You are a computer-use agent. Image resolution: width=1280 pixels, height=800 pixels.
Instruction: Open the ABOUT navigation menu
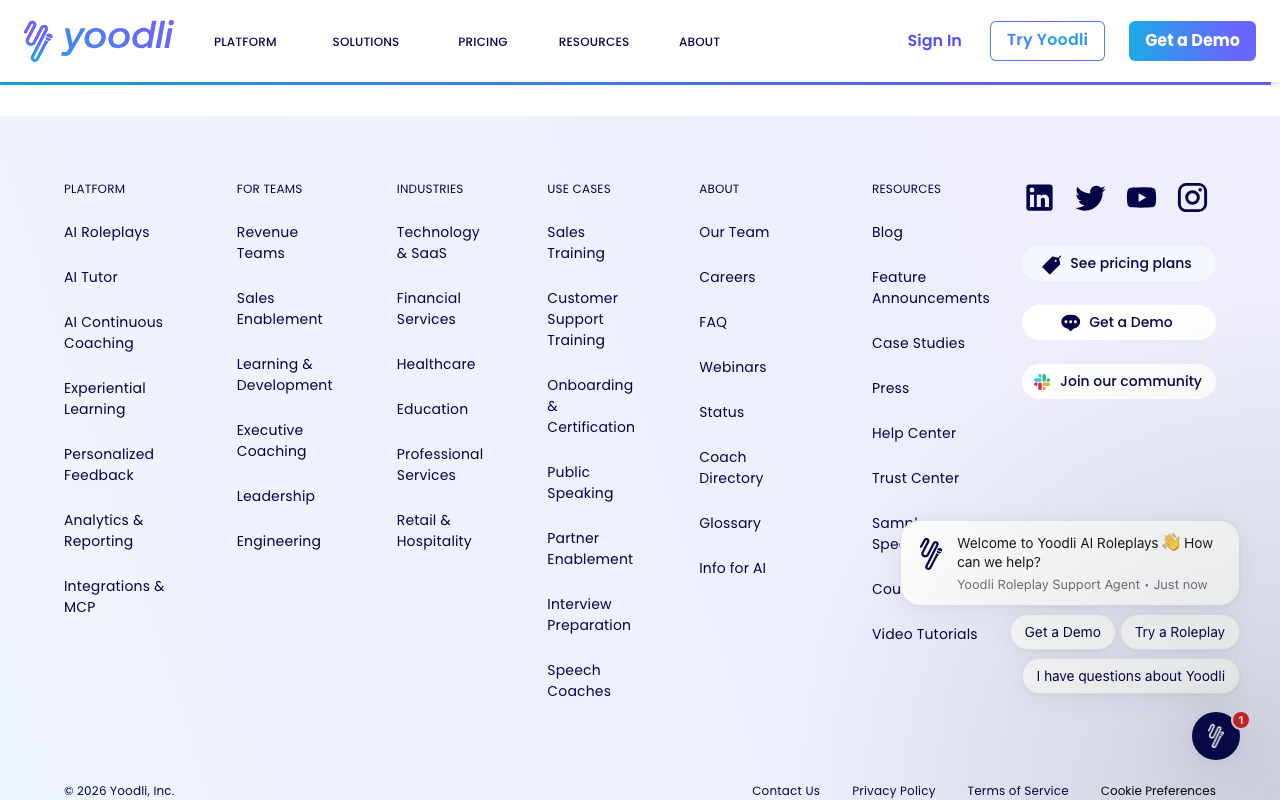[x=699, y=42]
